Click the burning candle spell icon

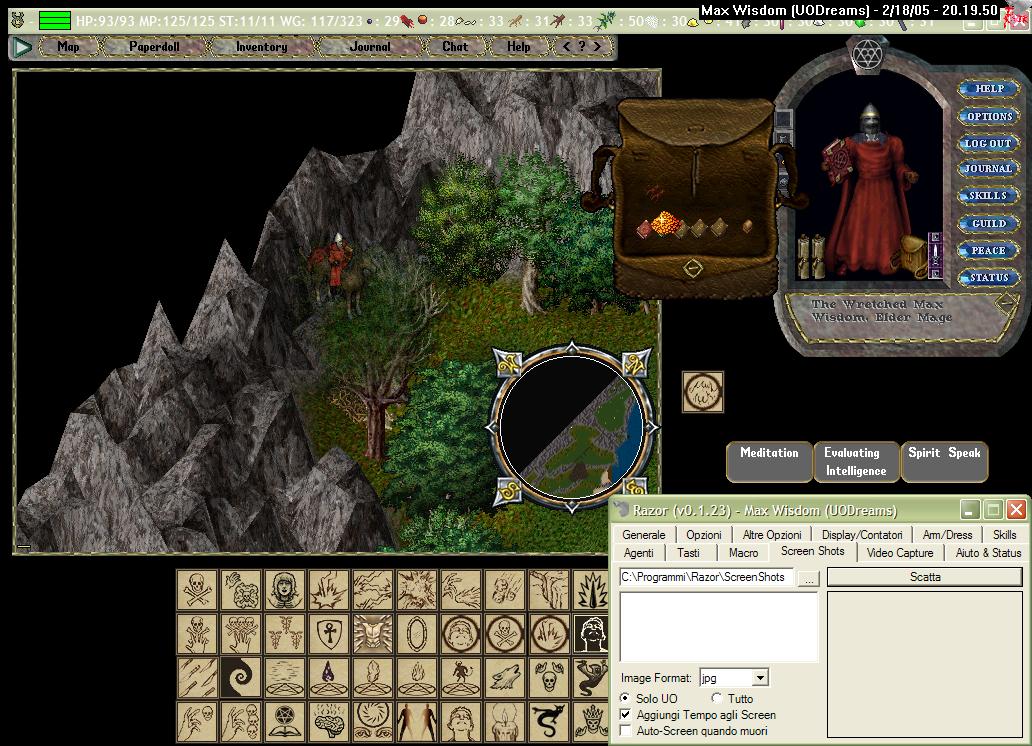505,722
